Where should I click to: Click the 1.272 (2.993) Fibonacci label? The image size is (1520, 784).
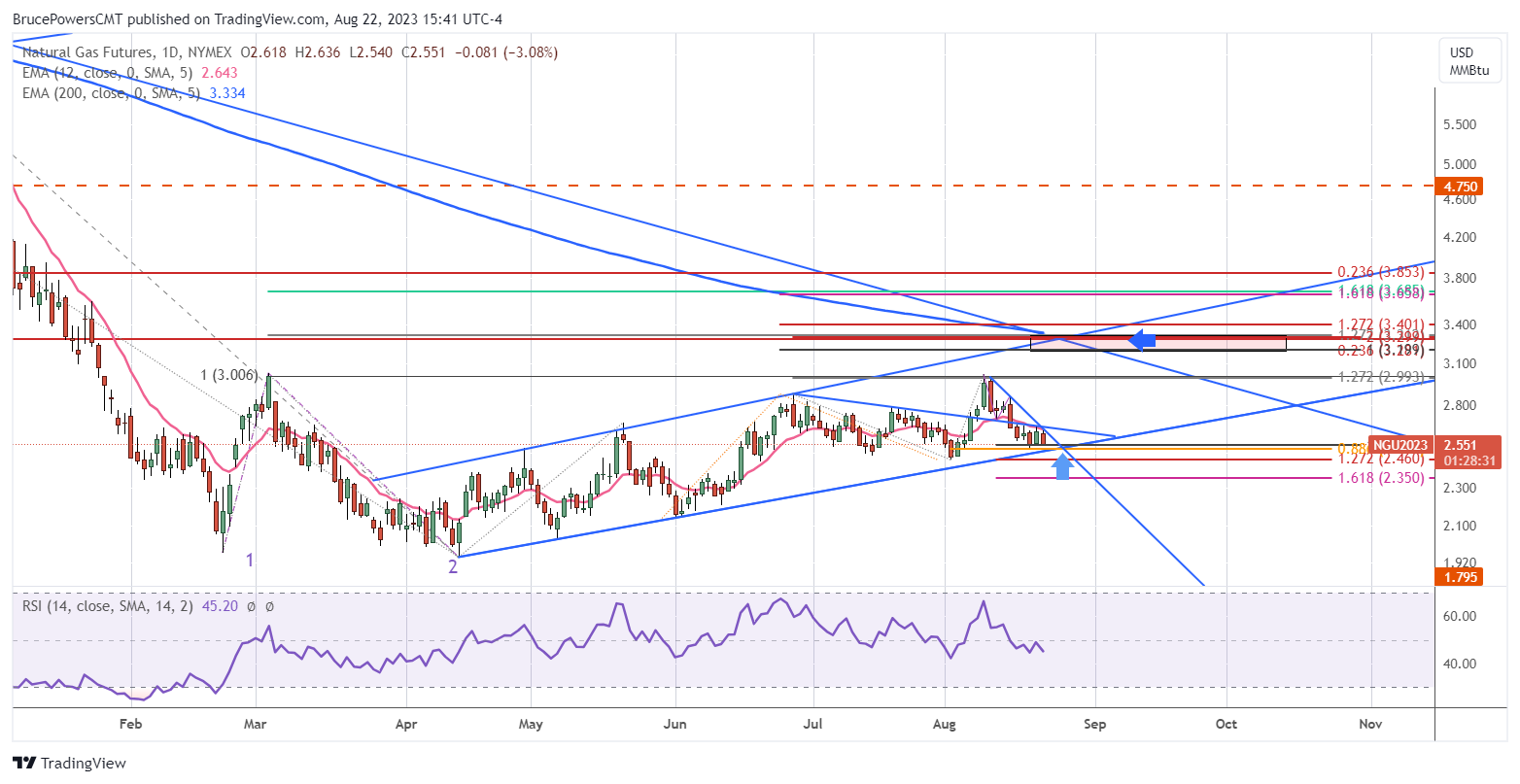pyautogui.click(x=1381, y=377)
